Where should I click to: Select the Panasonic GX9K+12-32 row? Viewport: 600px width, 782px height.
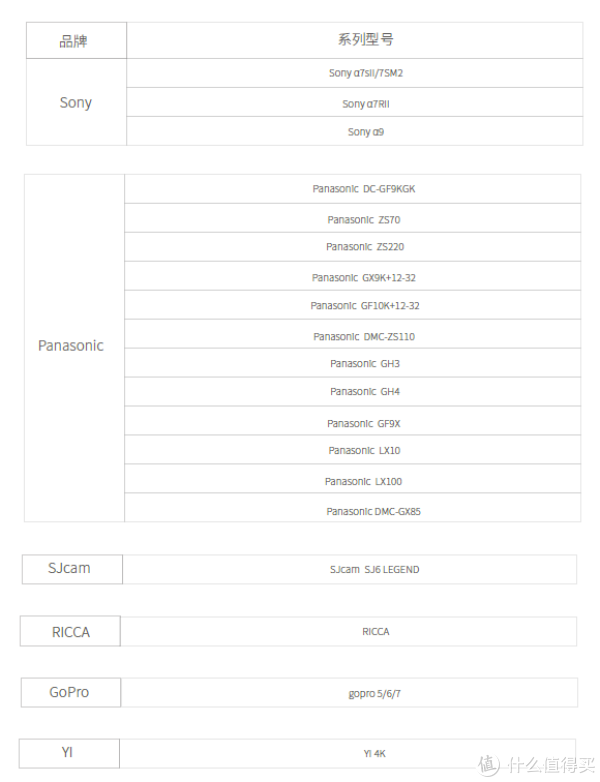click(x=353, y=276)
